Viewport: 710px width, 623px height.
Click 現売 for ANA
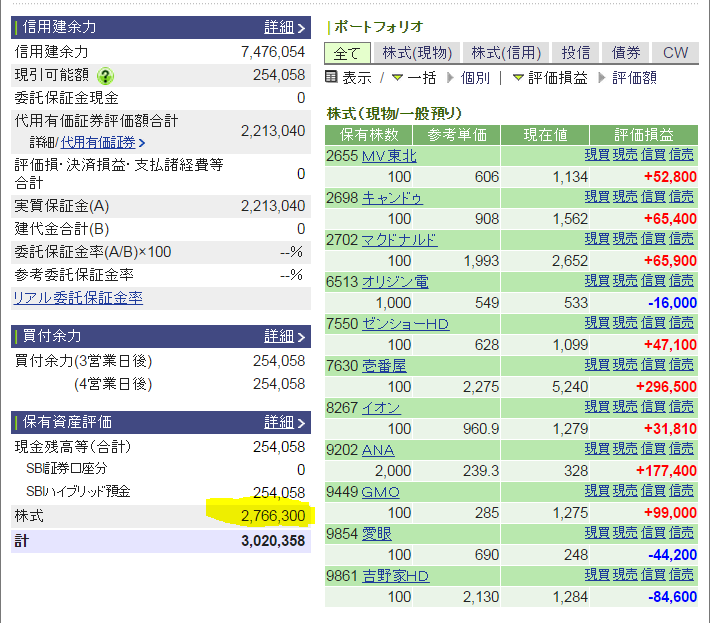(x=625, y=449)
